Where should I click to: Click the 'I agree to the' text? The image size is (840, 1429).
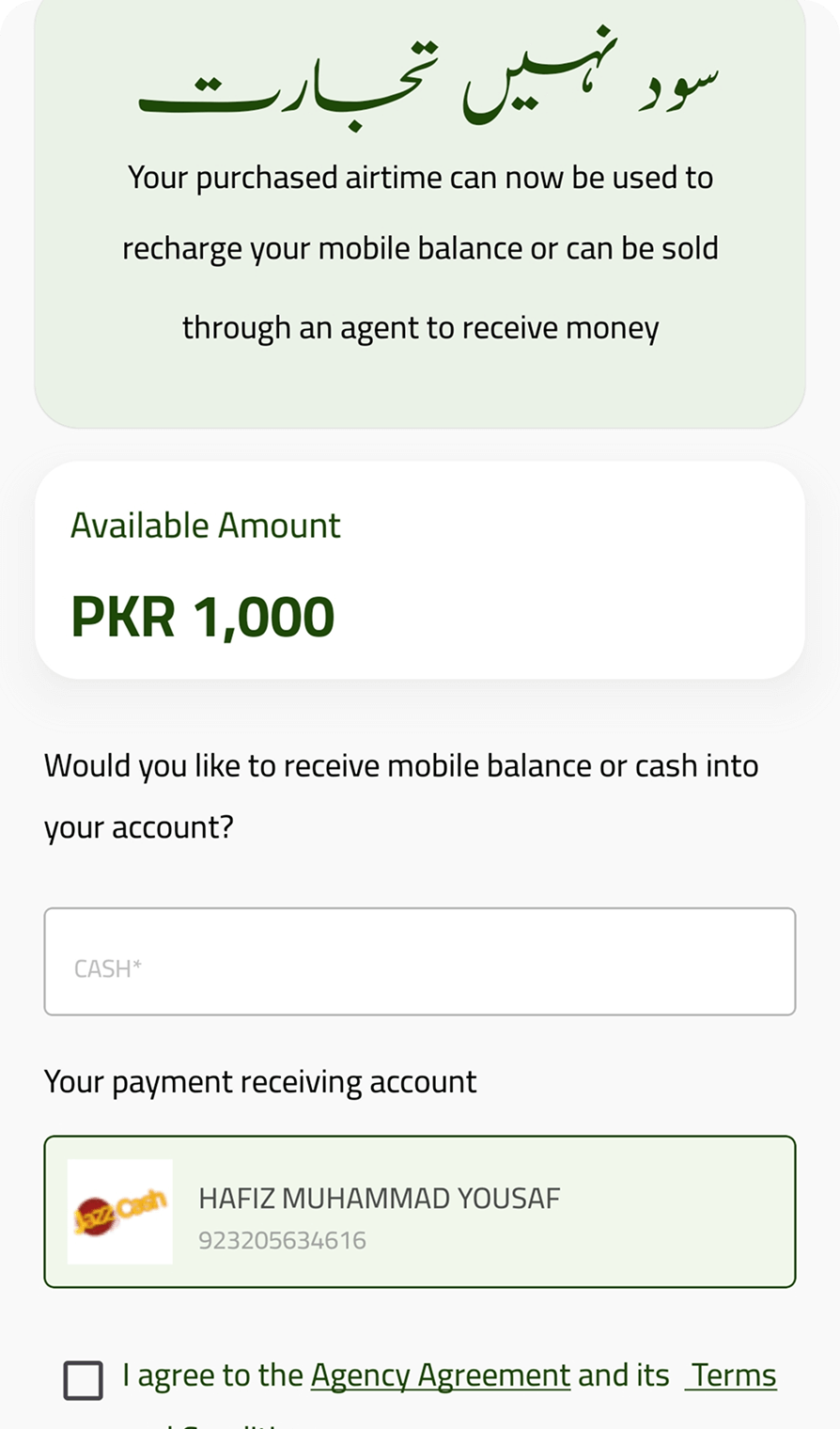pyautogui.click(x=212, y=1375)
